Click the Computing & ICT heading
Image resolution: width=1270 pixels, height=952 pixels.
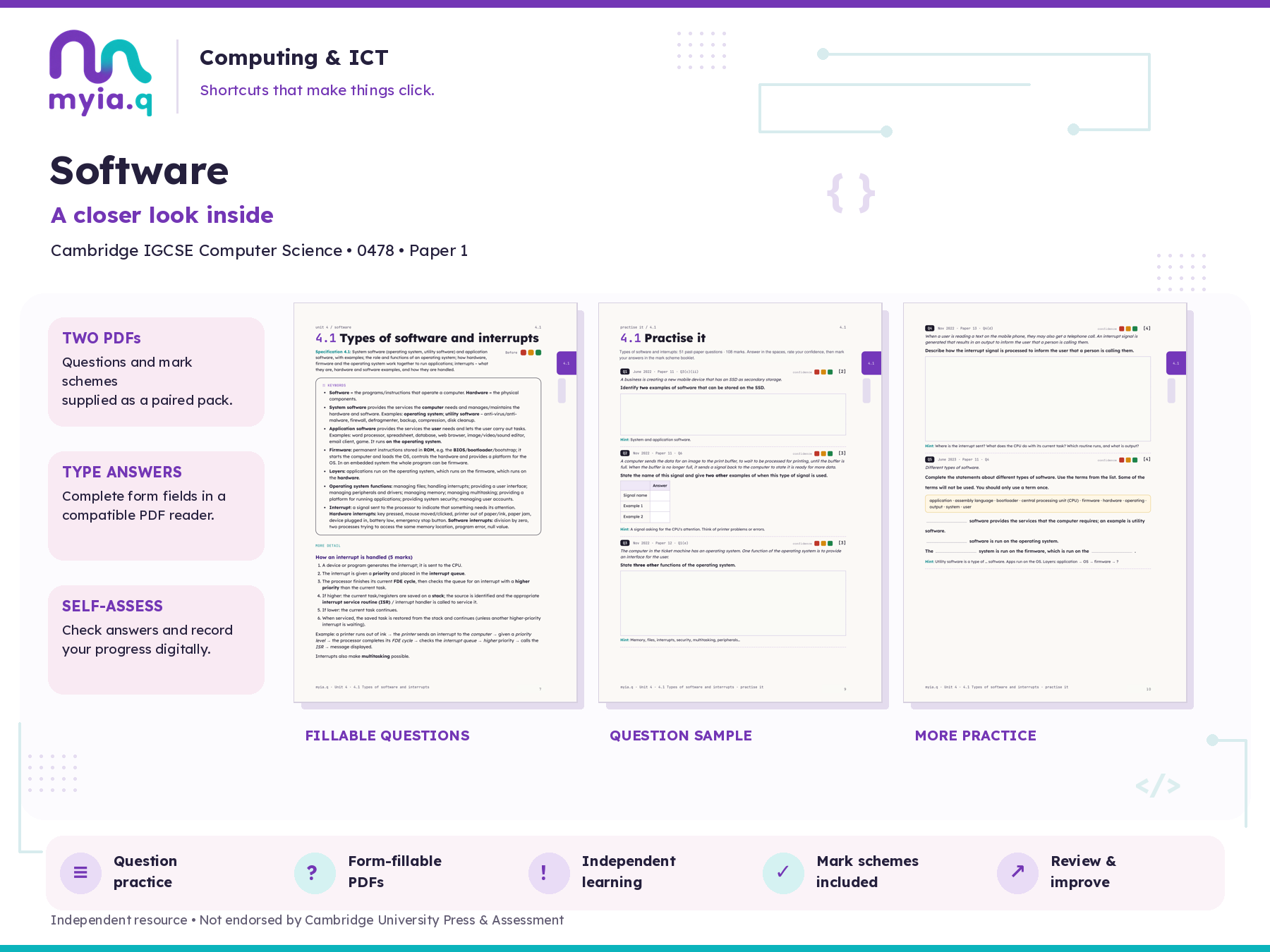pyautogui.click(x=294, y=58)
